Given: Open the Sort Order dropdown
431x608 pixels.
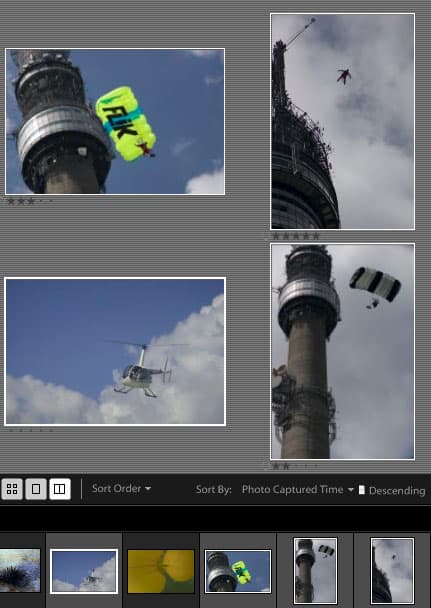Looking at the screenshot, I should [x=121, y=489].
